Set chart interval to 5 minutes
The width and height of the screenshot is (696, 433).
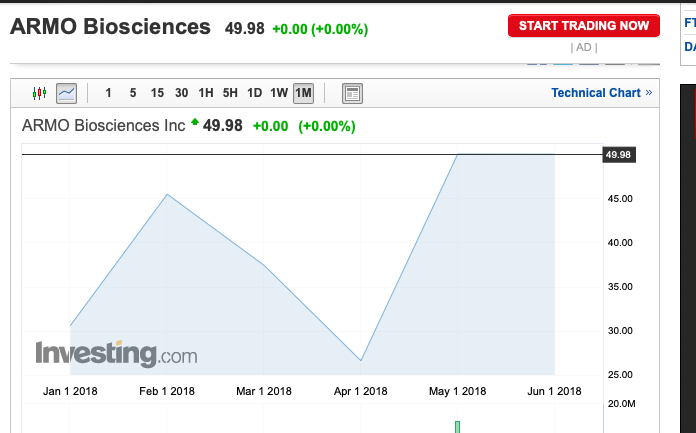[x=133, y=93]
